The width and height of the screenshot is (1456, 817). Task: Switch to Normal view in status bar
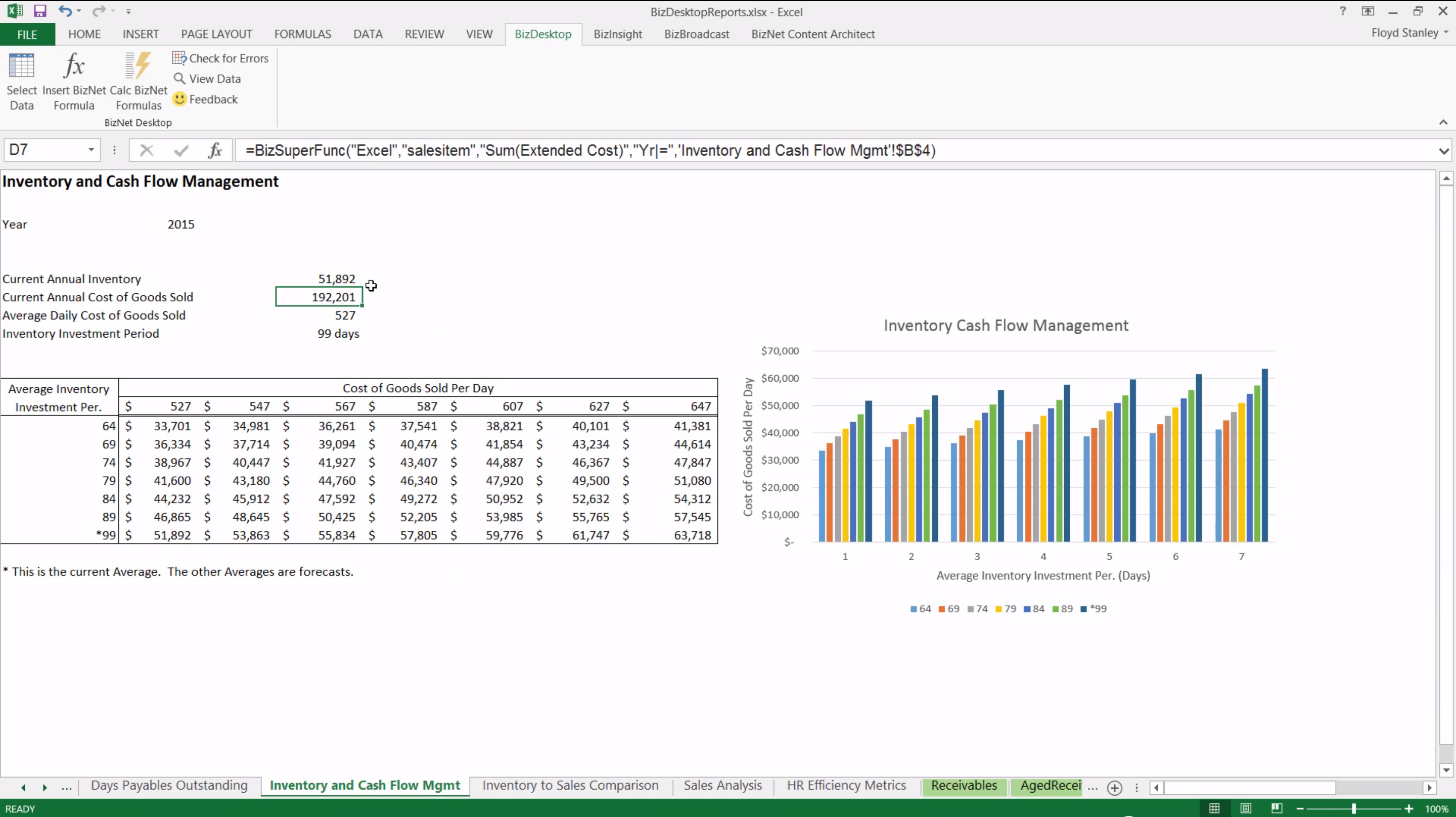(1214, 808)
